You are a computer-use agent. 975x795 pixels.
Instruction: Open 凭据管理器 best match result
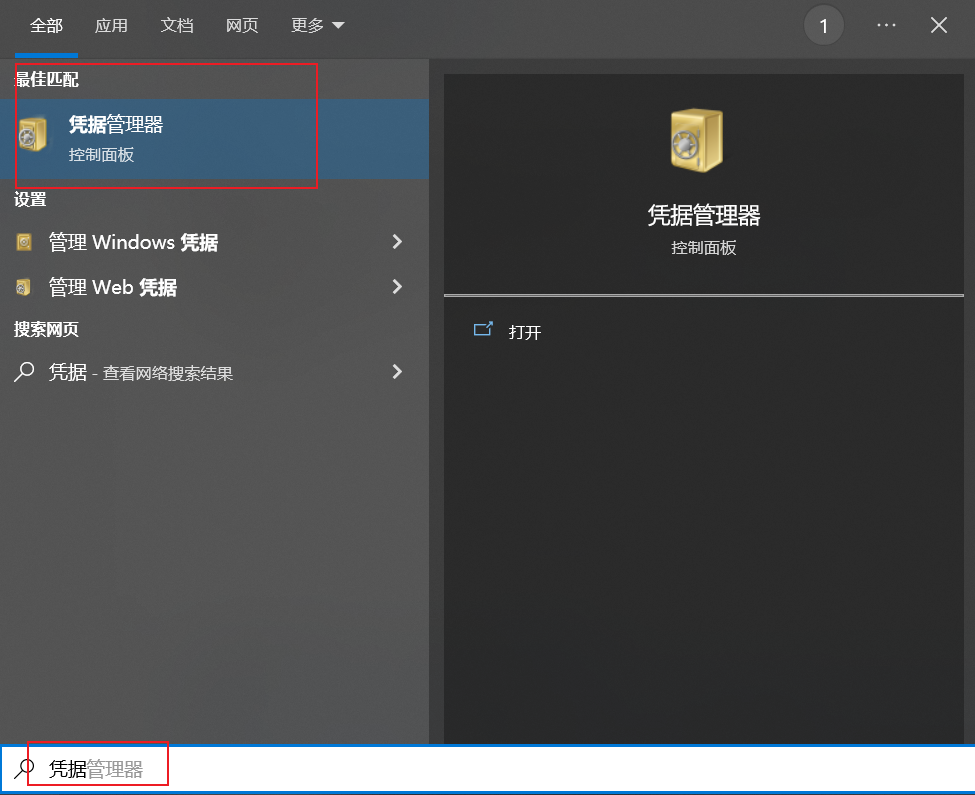tap(215, 139)
